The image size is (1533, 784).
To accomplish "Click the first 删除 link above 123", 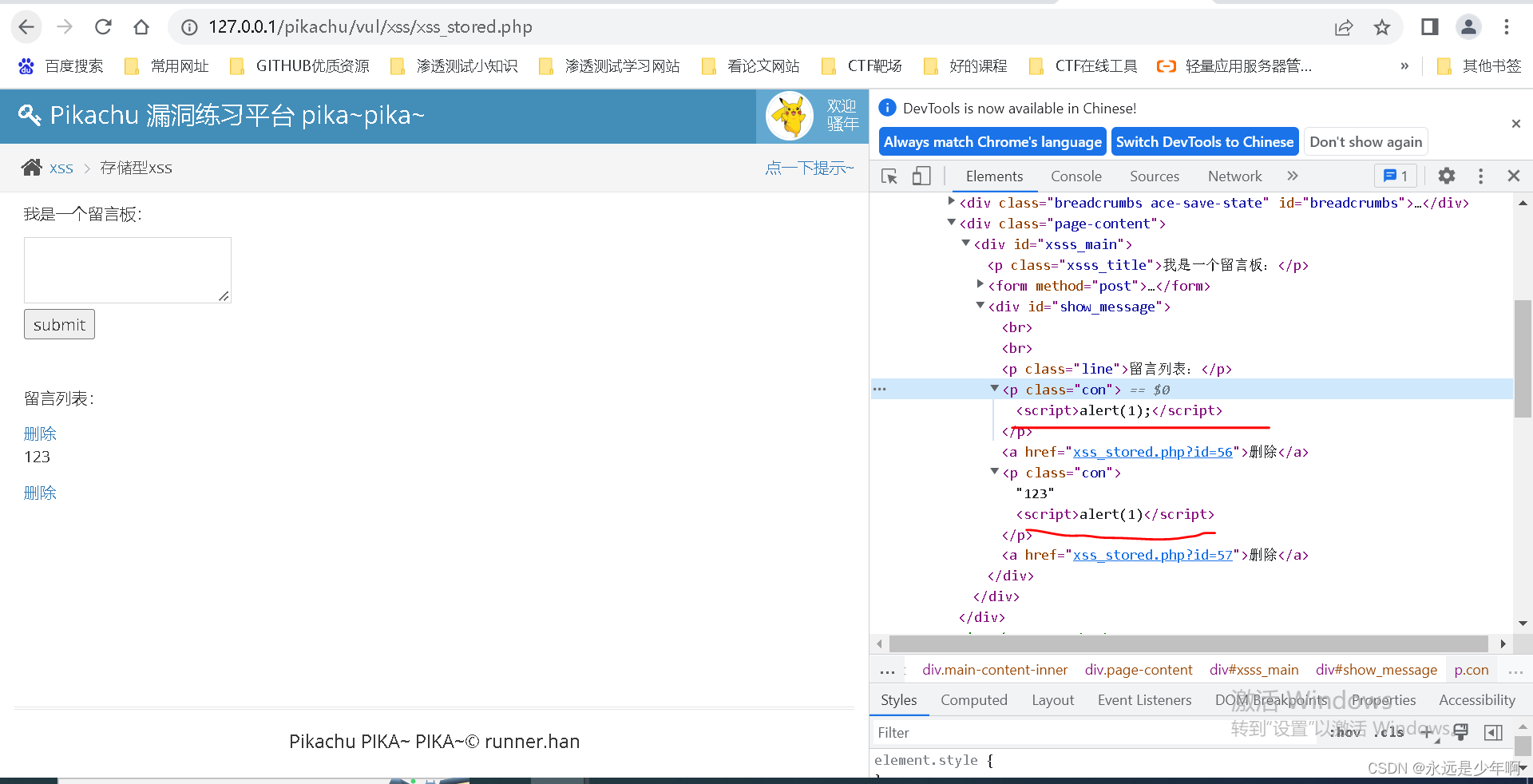I will click(40, 434).
